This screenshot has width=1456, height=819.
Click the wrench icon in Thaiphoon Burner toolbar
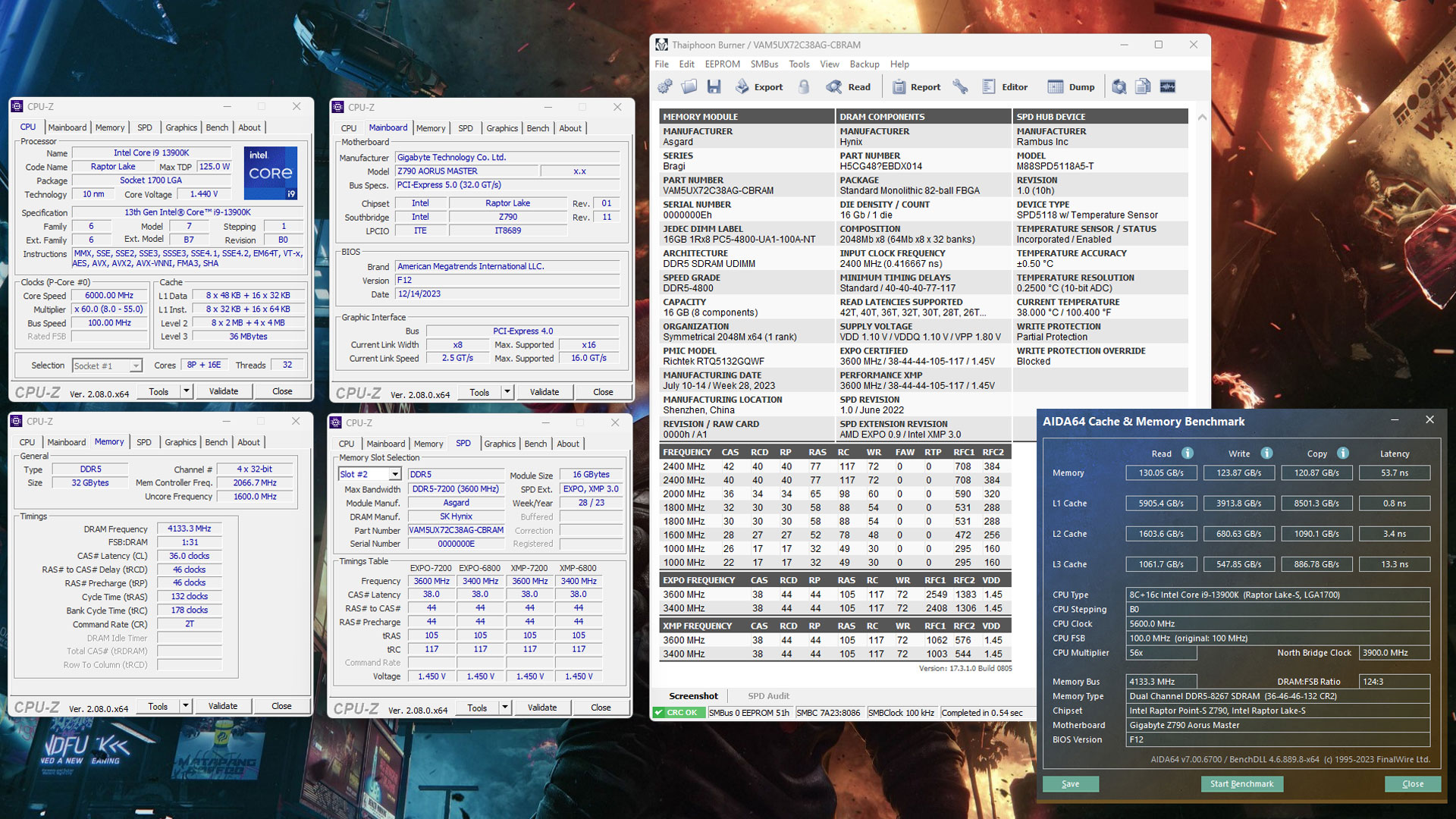[960, 86]
